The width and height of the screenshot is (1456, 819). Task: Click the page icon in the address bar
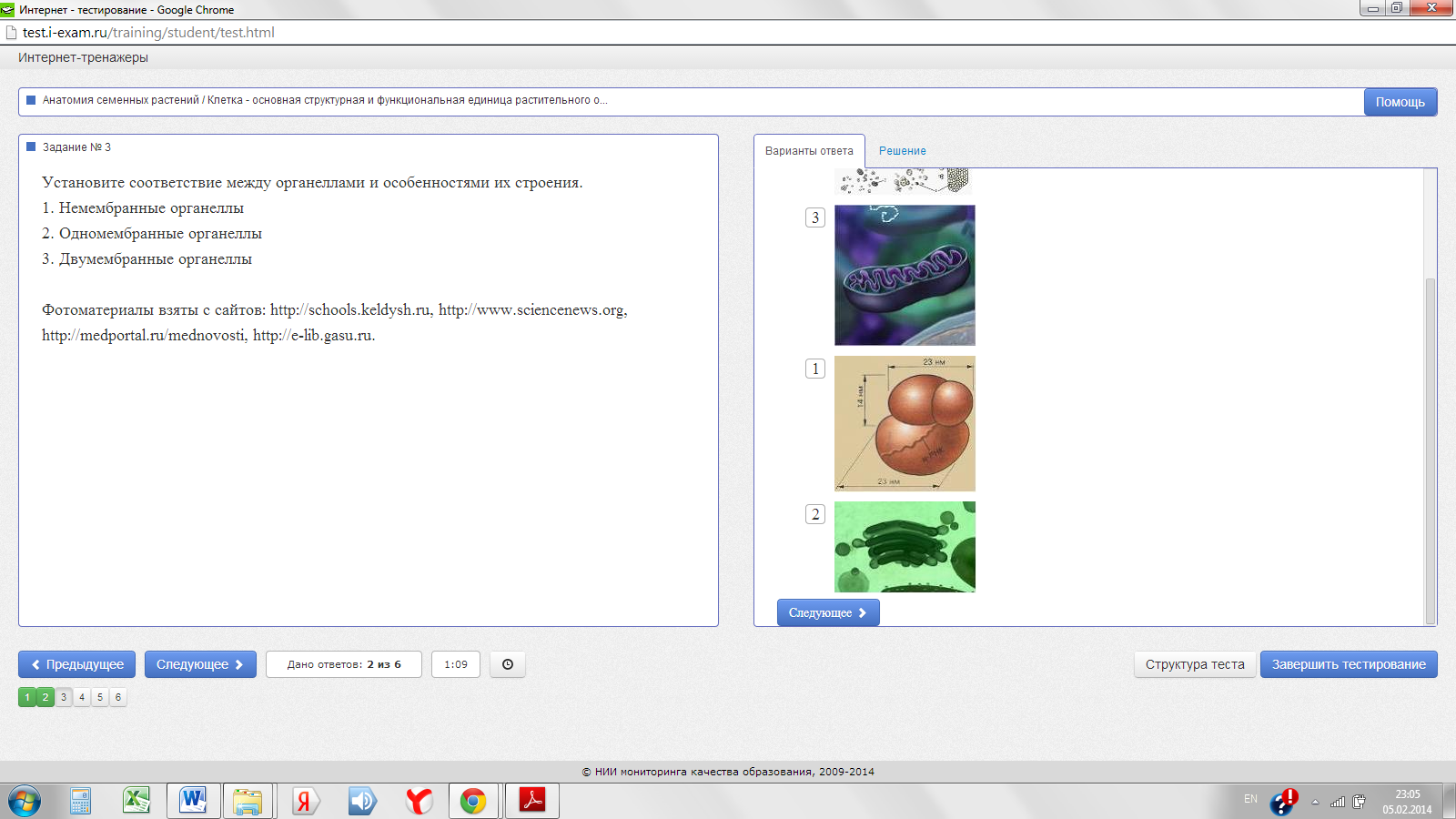pyautogui.click(x=12, y=33)
